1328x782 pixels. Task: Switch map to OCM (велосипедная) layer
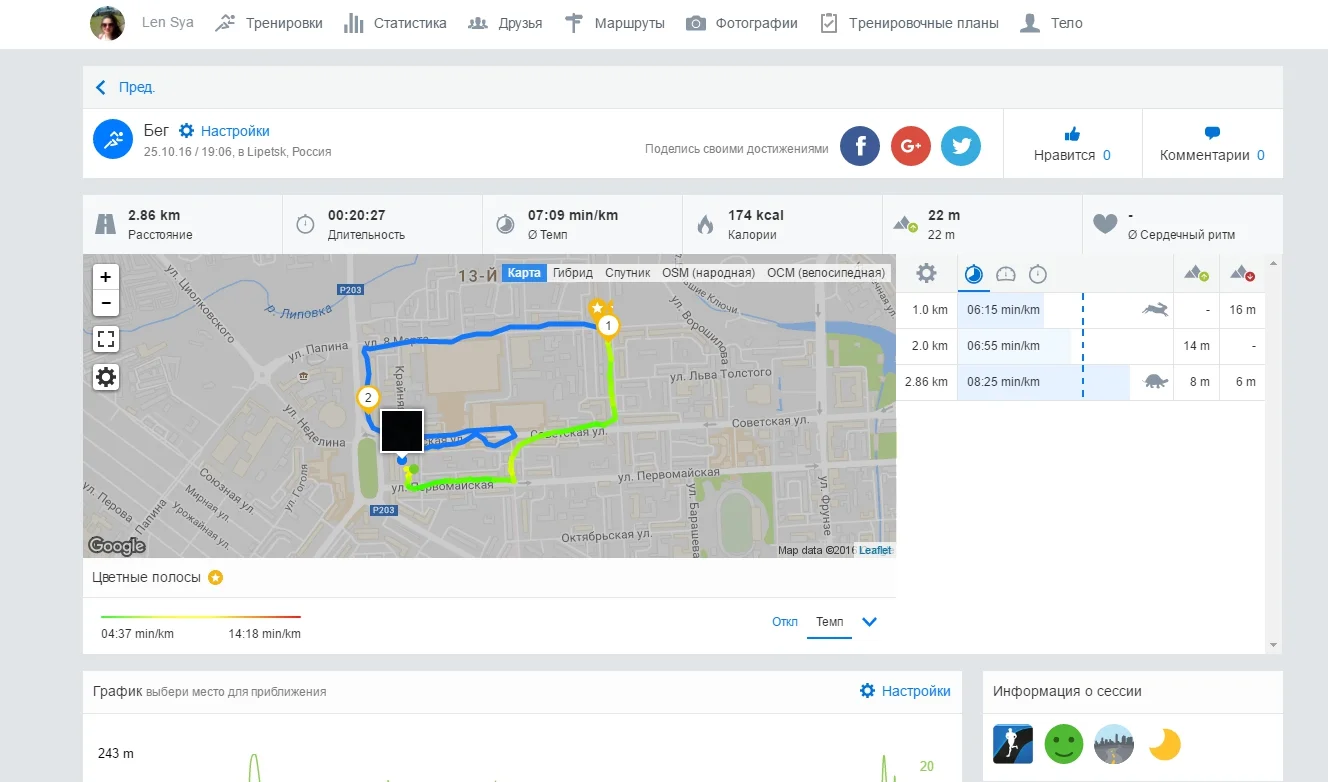click(826, 273)
